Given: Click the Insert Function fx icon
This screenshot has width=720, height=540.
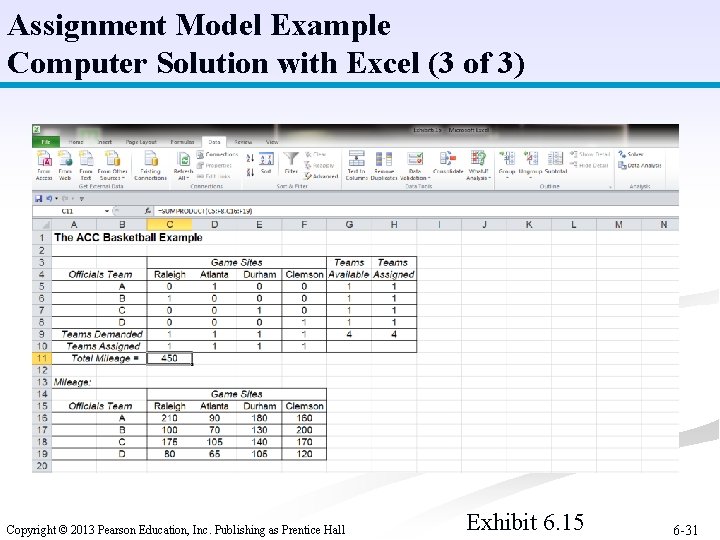Looking at the screenshot, I should (147, 211).
